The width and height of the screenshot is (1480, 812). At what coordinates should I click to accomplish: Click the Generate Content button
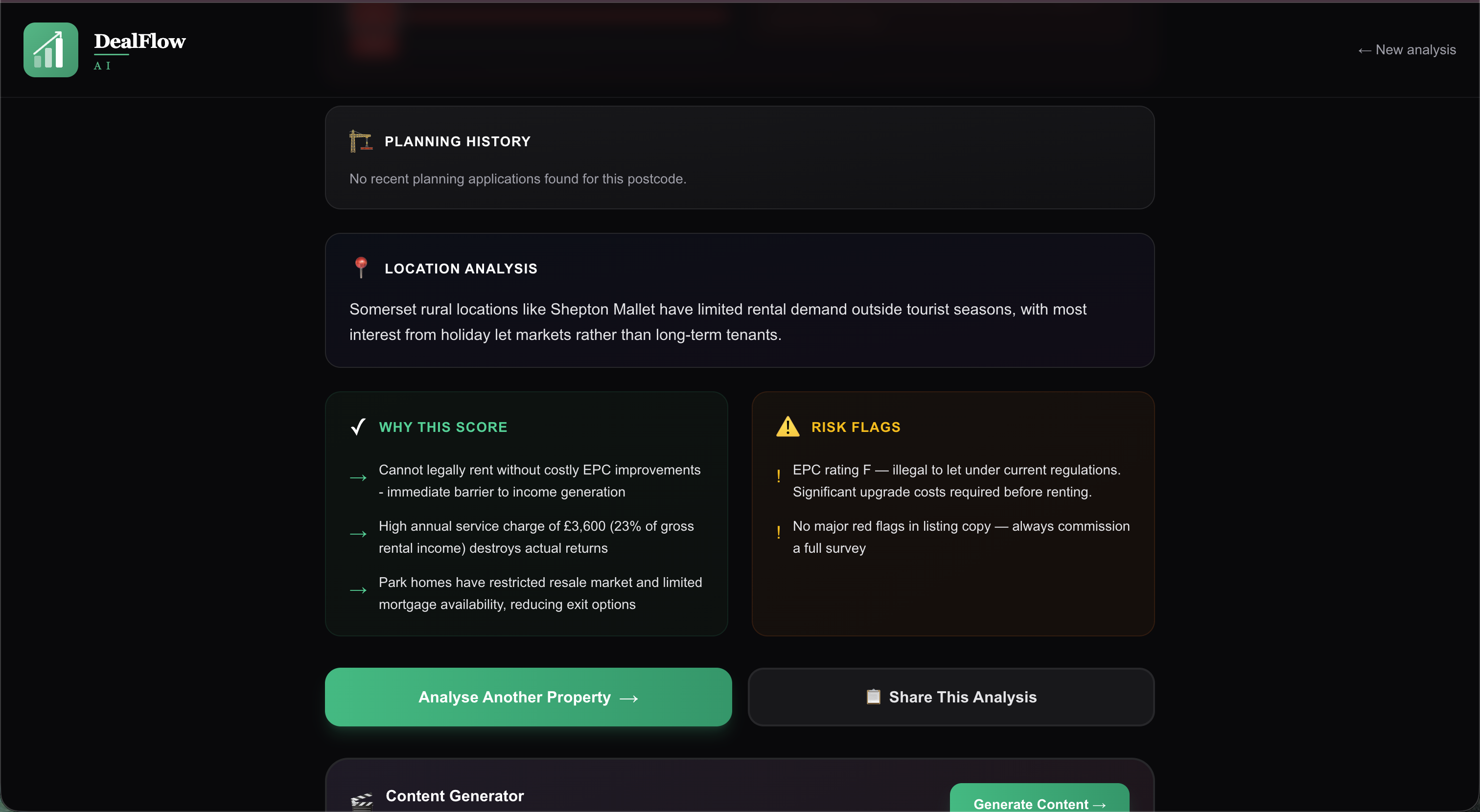tap(1038, 804)
